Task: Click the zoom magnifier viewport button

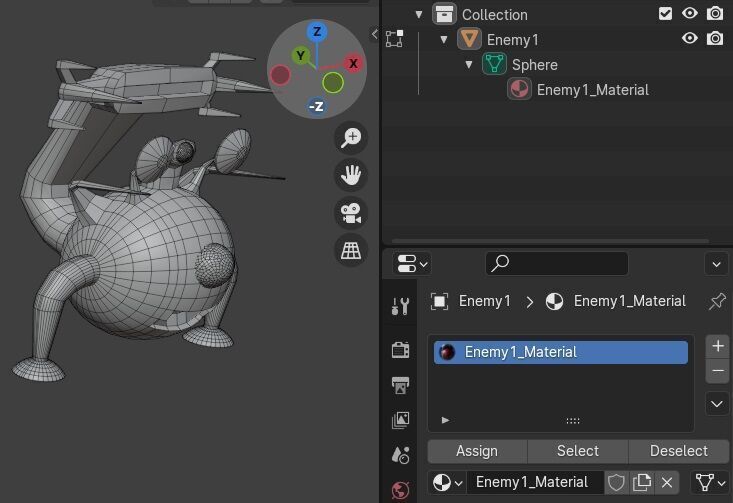Action: pyautogui.click(x=351, y=138)
